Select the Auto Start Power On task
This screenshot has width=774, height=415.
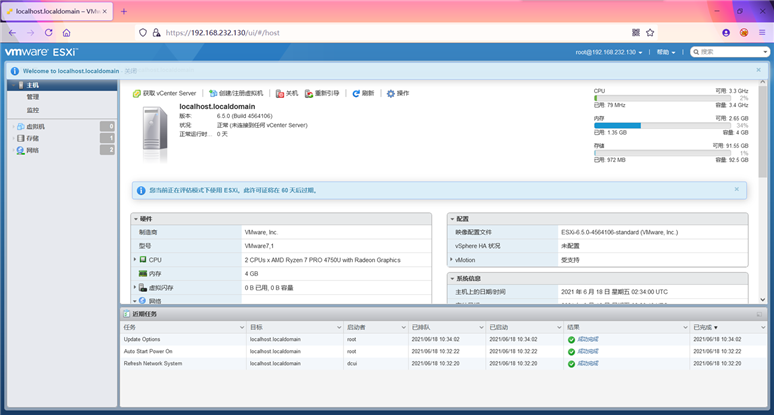coord(444,351)
